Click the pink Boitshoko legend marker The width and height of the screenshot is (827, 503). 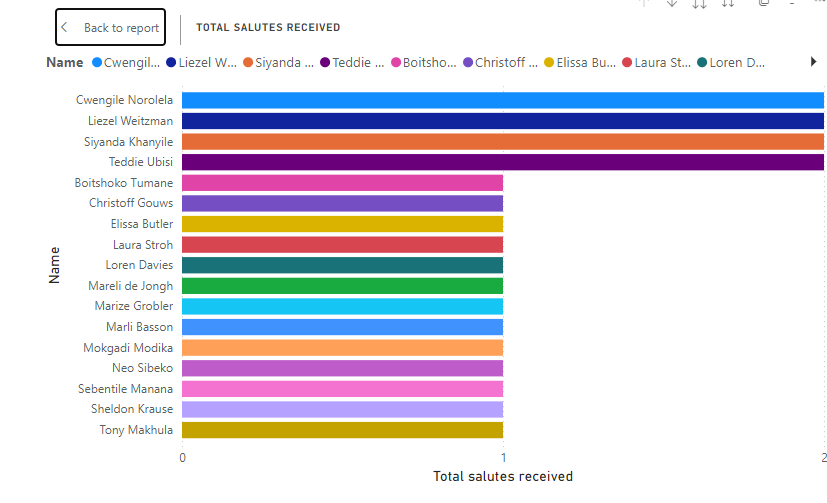396,62
